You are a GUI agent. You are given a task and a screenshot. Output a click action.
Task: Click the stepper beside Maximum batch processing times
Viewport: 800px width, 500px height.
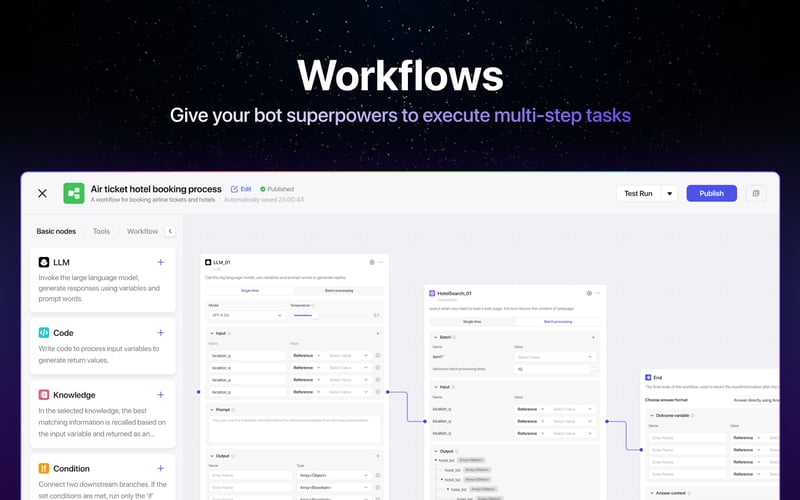(594, 369)
